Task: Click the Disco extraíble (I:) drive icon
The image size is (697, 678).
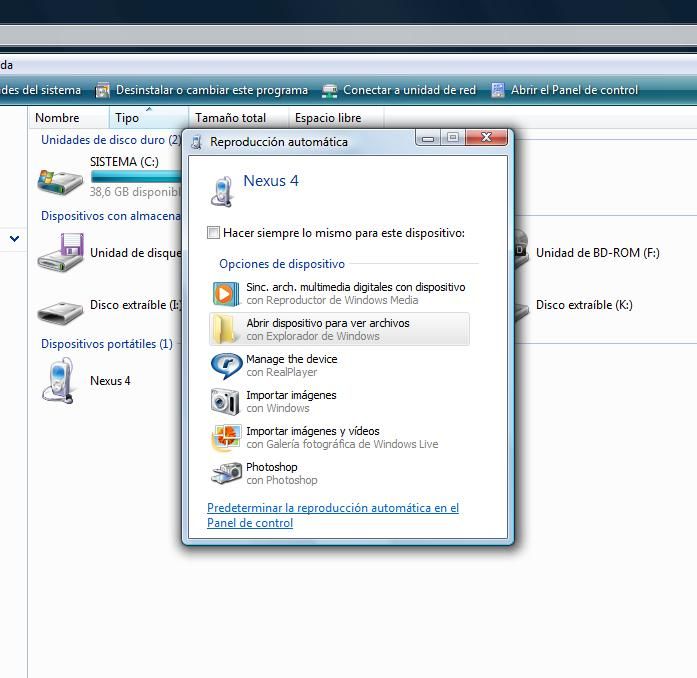Action: pos(60,312)
